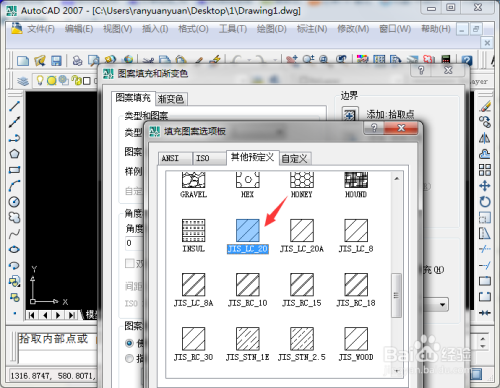Click the Offset modify tool
Screen dimensions: 500x388
point(485,154)
